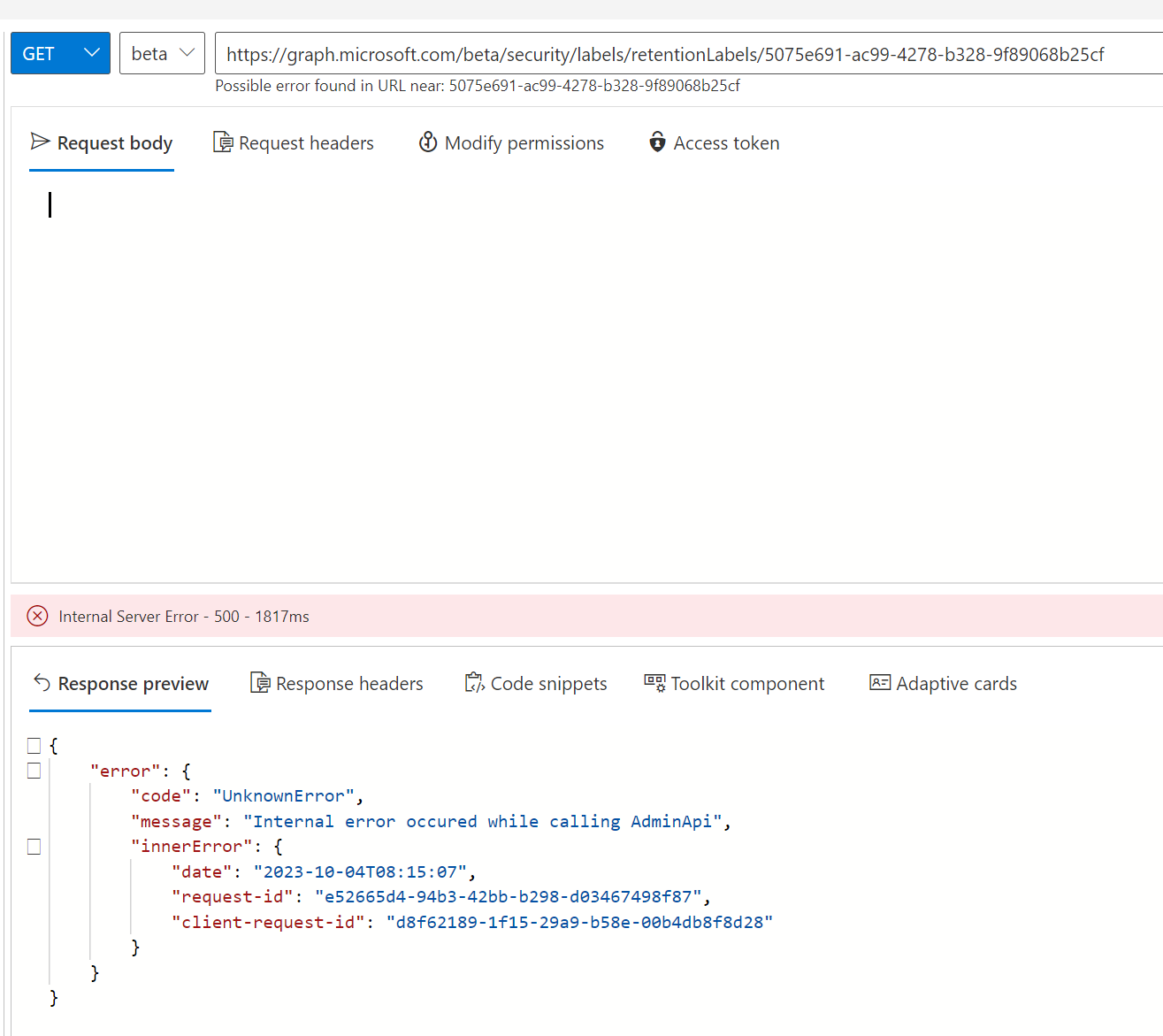Image resolution: width=1163 pixels, height=1036 pixels.
Task: Open the Code snippets tab
Action: click(x=536, y=684)
